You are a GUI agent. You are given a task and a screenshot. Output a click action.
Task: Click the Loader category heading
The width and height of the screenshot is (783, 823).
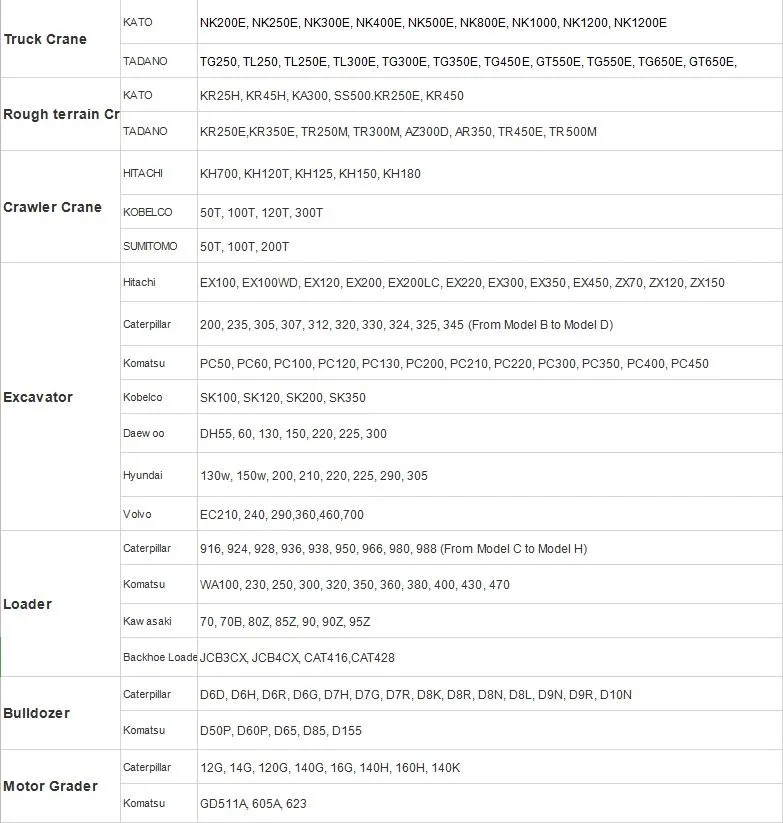[28, 604]
